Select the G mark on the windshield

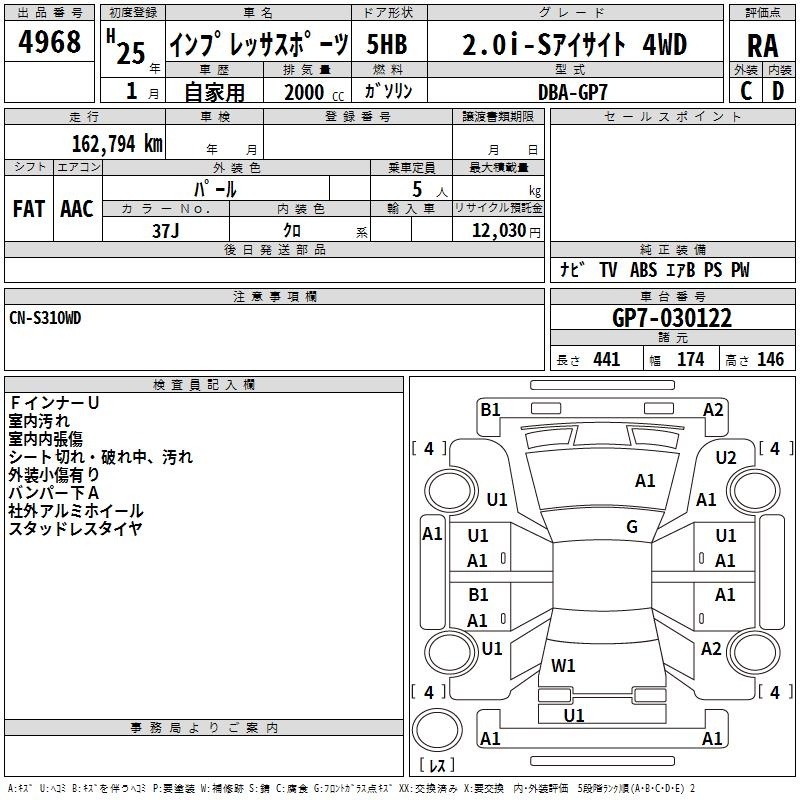point(632,527)
